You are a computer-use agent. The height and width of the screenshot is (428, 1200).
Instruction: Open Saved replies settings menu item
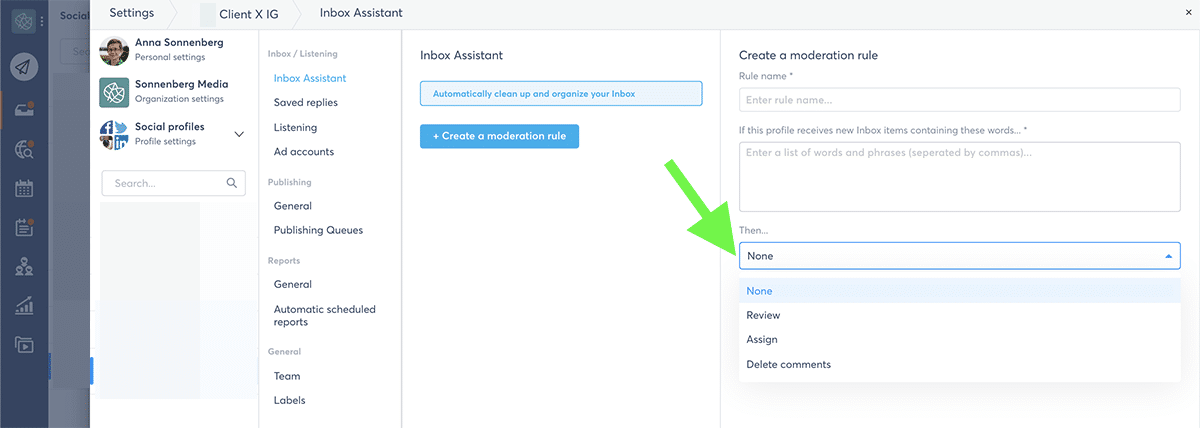point(306,102)
